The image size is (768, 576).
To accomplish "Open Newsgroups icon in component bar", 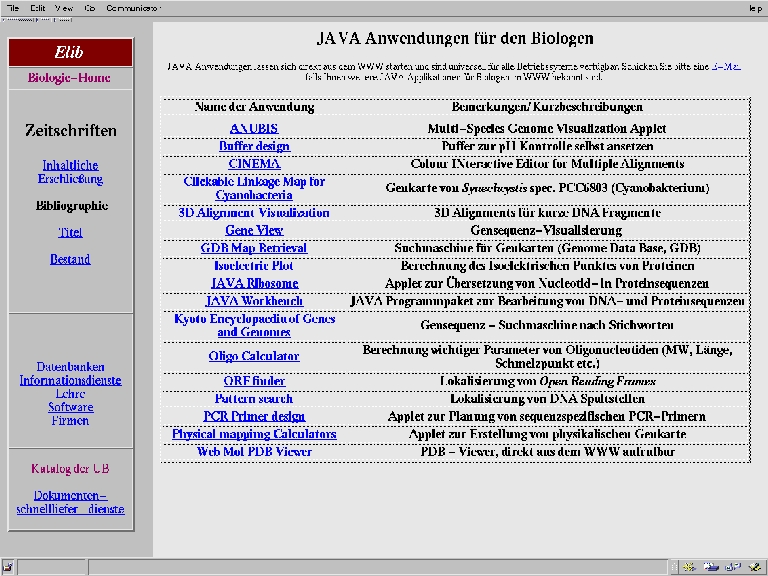I will [x=731, y=567].
